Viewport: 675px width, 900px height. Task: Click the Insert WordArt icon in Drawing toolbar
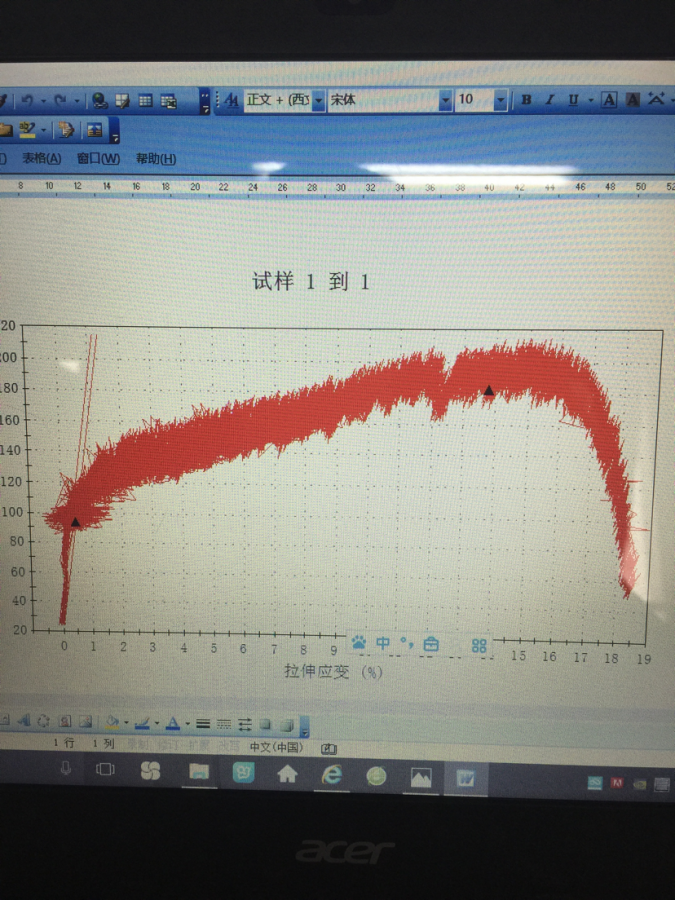(x=24, y=721)
